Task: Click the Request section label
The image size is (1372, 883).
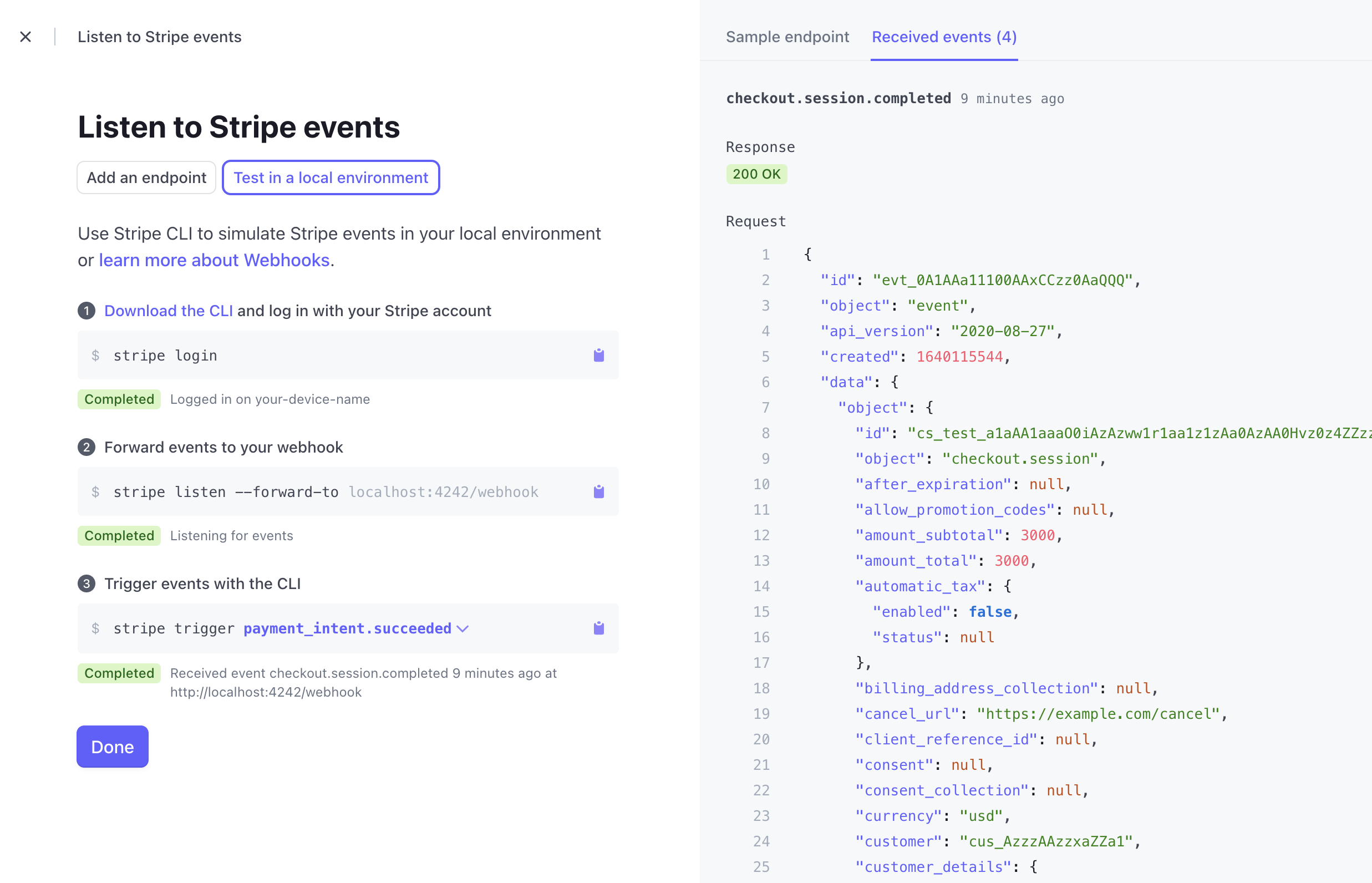Action: (756, 221)
